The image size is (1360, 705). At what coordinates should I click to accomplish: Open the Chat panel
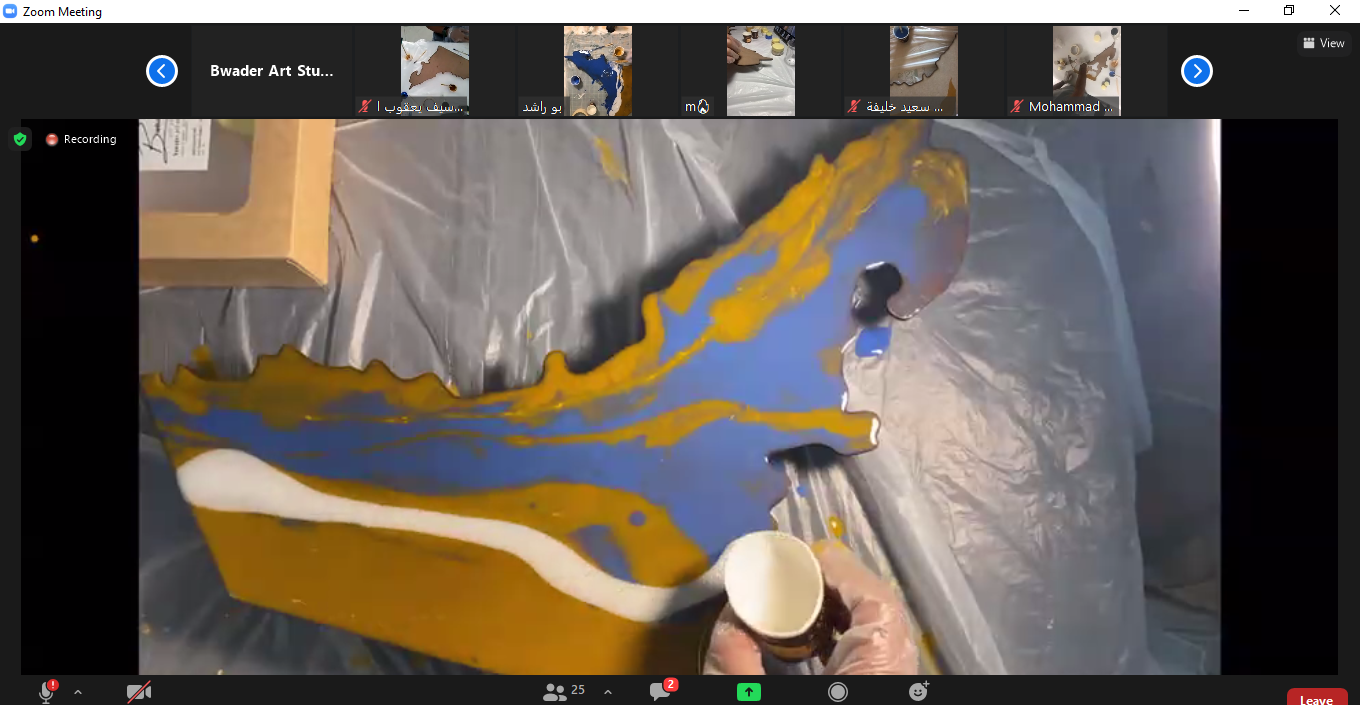point(661,691)
